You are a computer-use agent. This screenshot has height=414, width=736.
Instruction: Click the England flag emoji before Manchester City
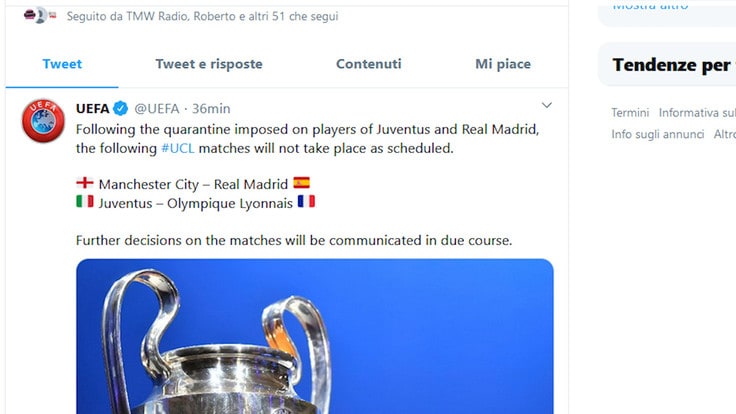[x=85, y=183]
